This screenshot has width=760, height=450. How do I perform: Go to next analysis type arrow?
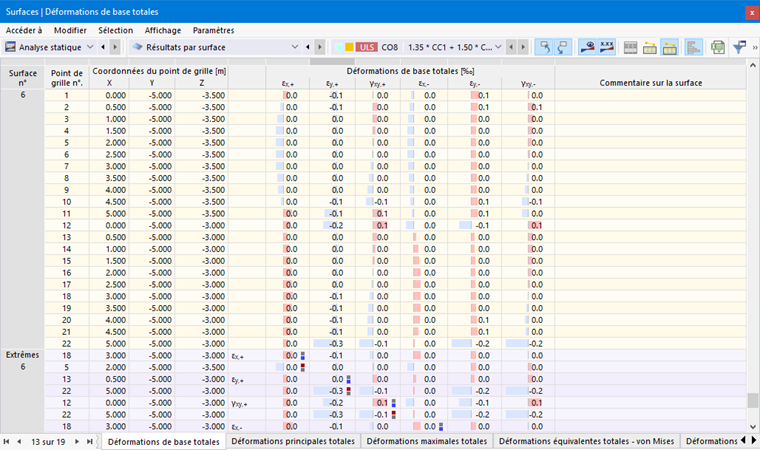115,47
